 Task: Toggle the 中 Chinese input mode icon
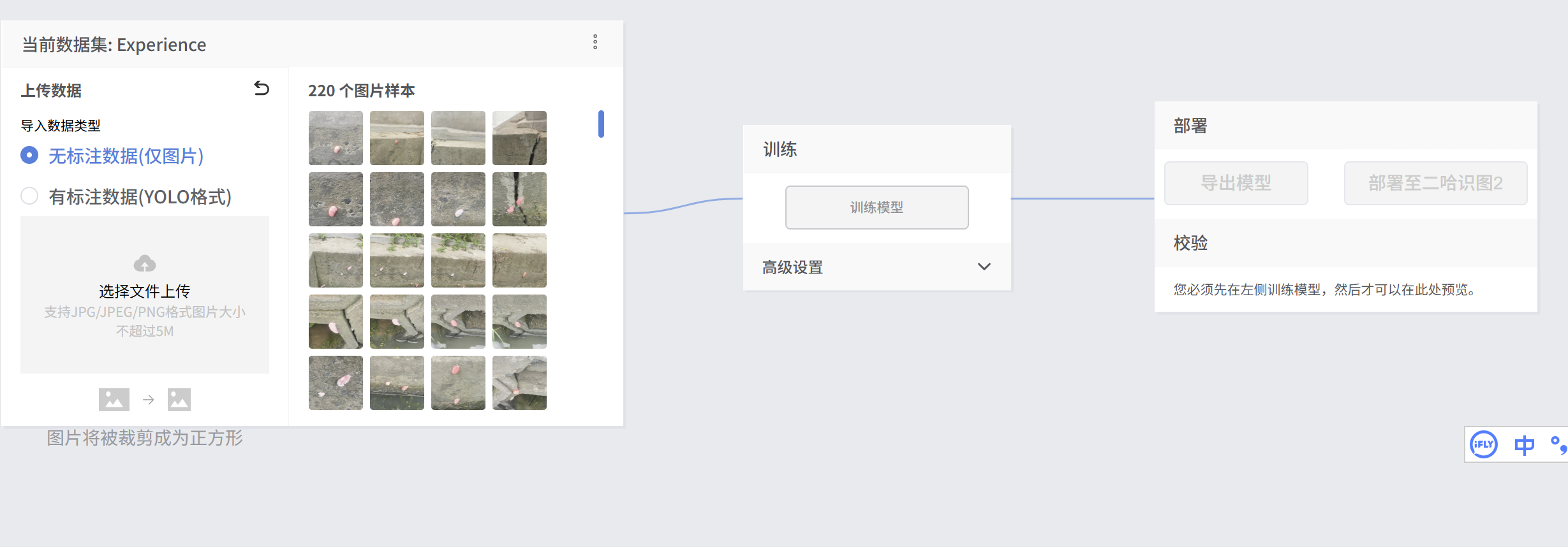(1524, 444)
